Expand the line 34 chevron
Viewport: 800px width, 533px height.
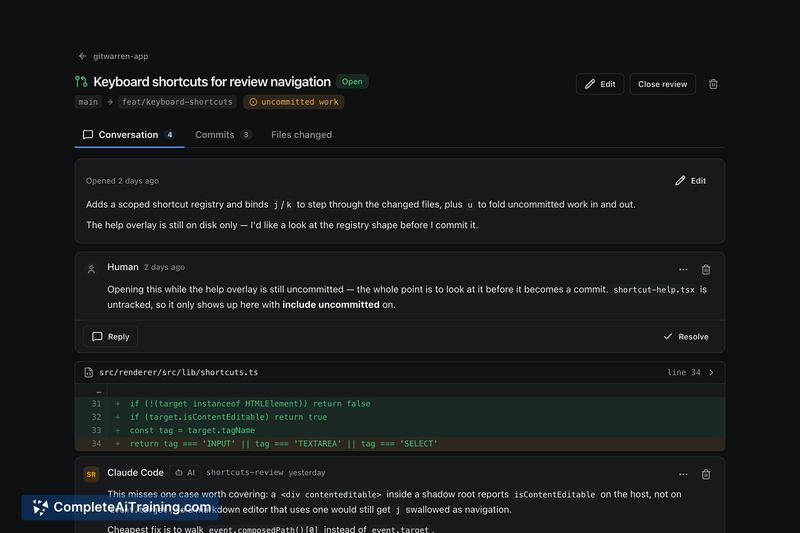click(711, 372)
